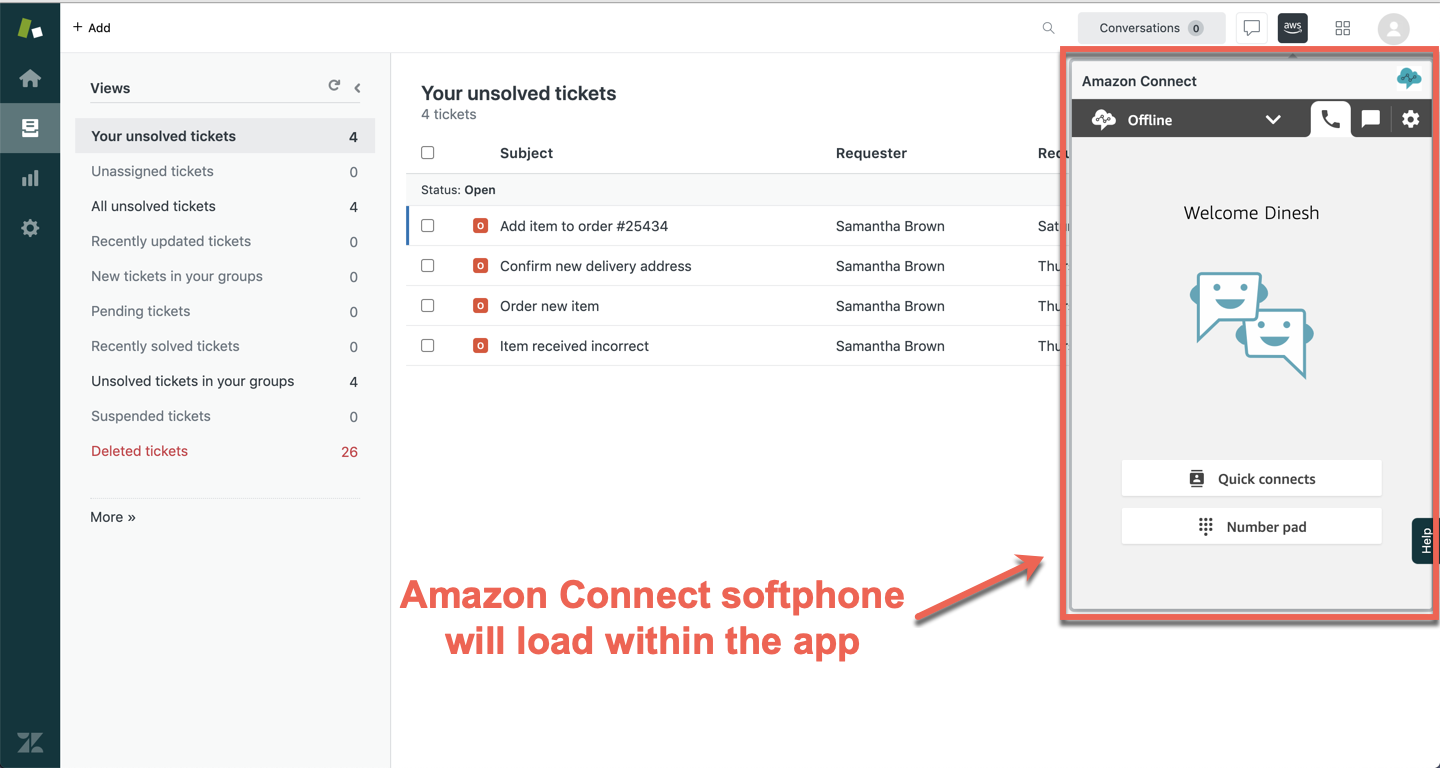Expand More views link

pyautogui.click(x=113, y=517)
